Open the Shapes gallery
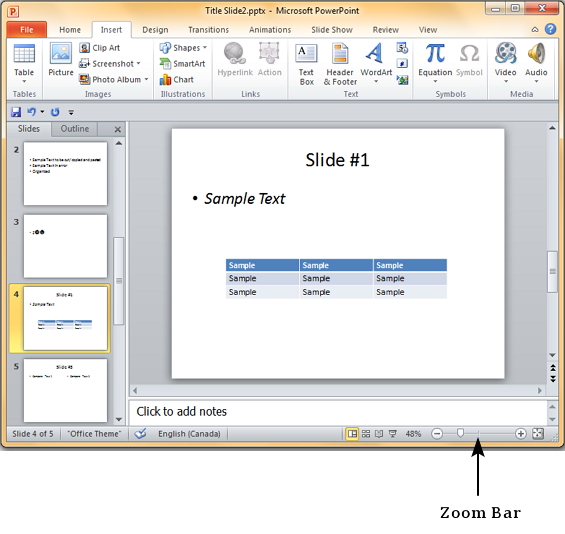 pyautogui.click(x=180, y=48)
